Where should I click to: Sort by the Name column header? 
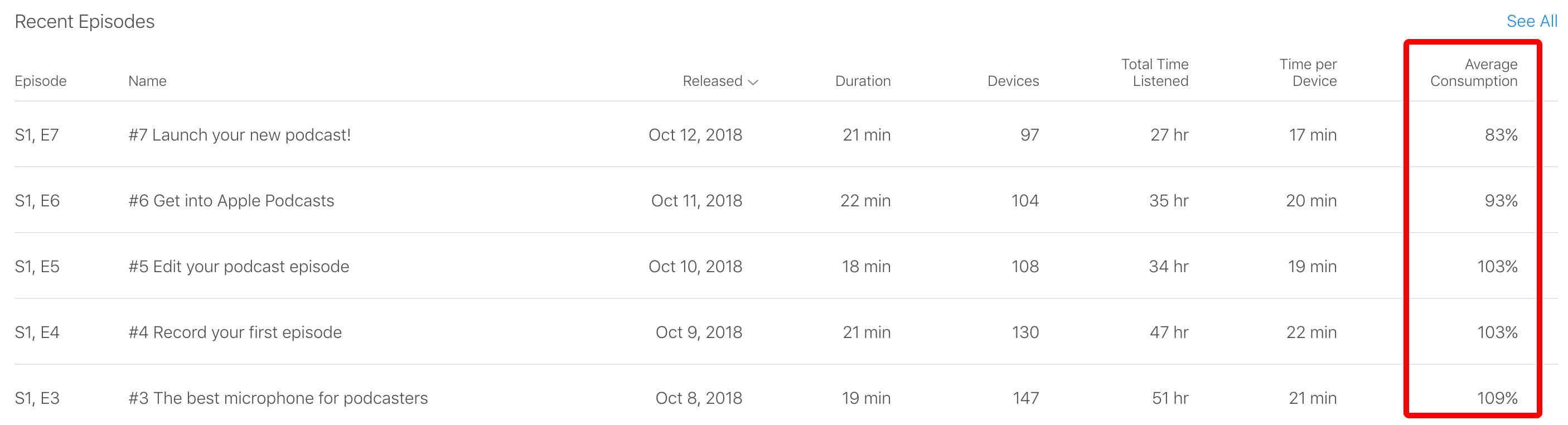[x=147, y=81]
